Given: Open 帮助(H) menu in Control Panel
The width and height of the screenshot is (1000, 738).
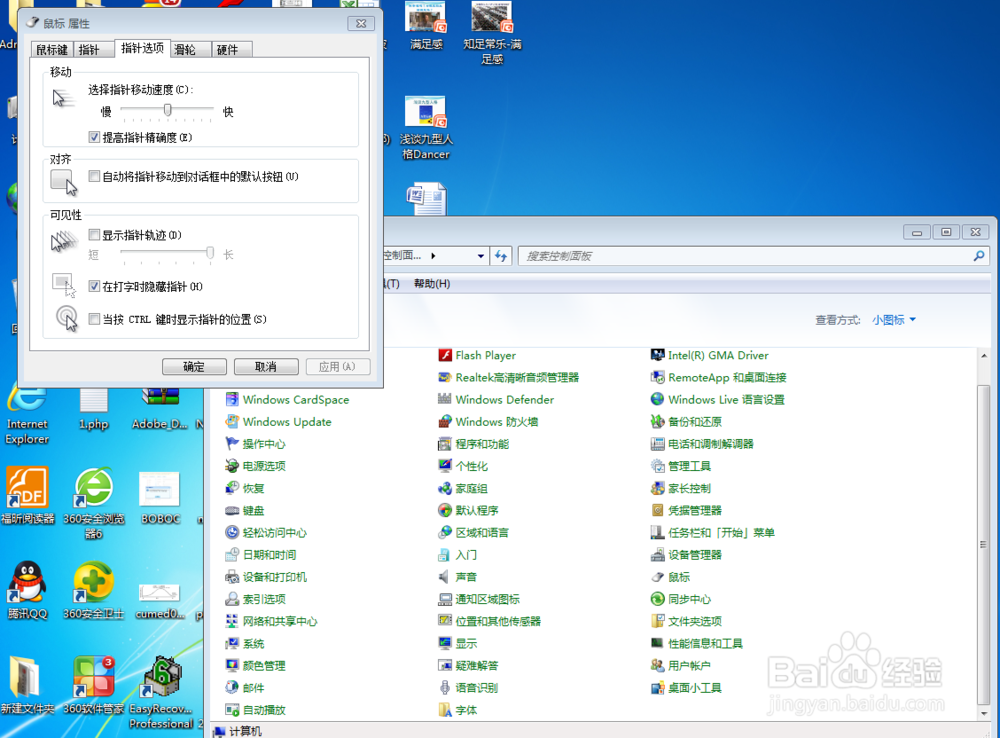Looking at the screenshot, I should point(432,283).
